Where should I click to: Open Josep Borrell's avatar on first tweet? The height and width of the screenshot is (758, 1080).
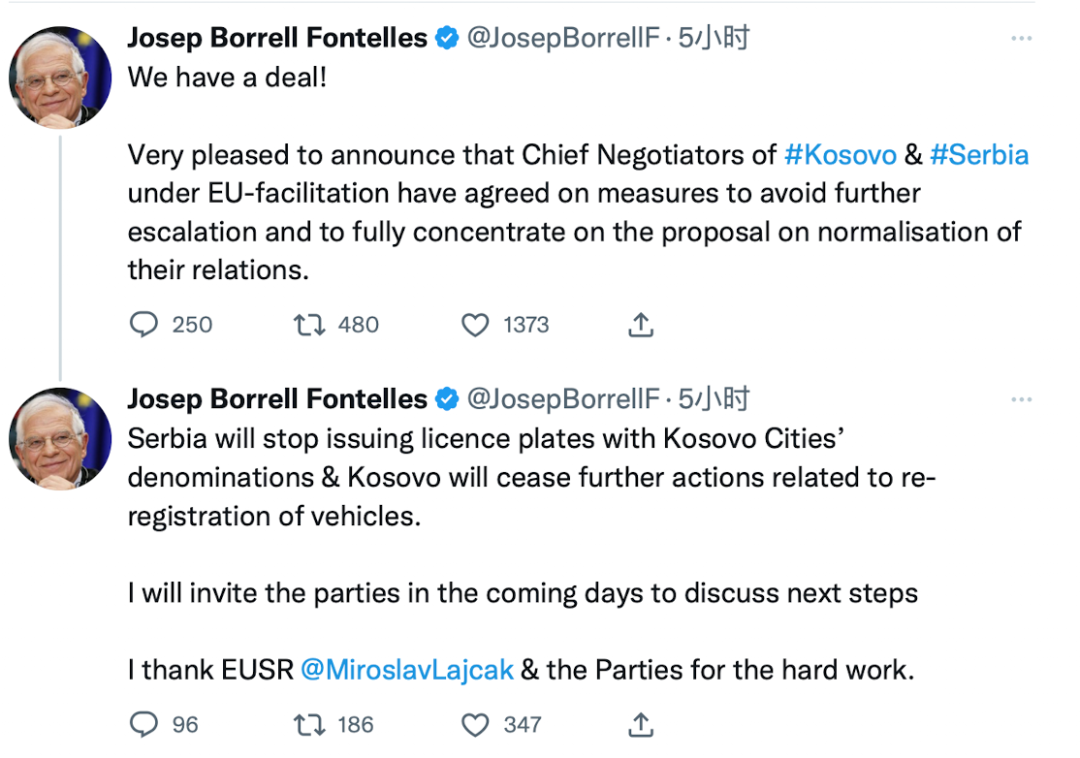60,78
